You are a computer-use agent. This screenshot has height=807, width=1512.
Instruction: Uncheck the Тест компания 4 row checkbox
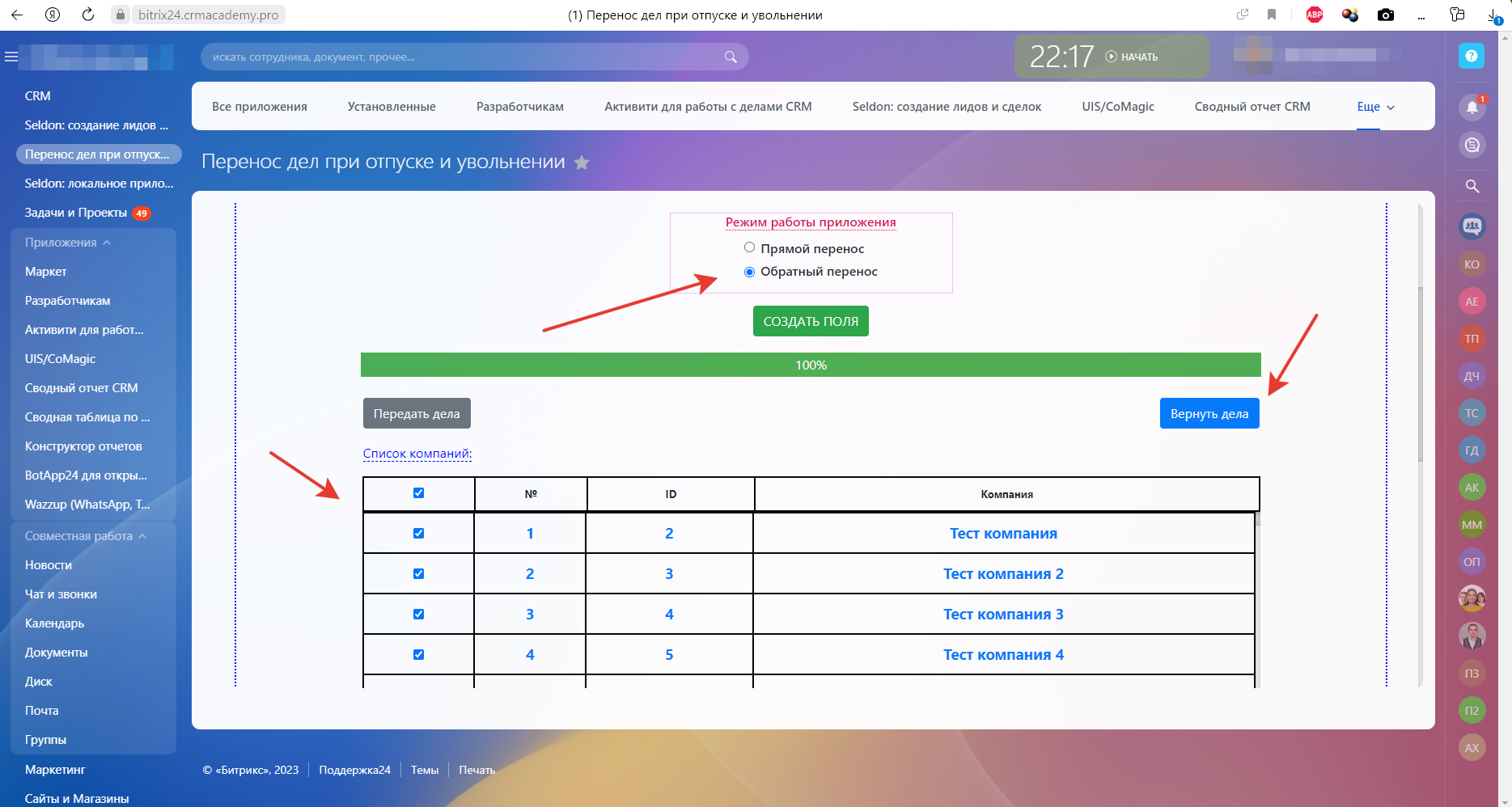(x=418, y=655)
